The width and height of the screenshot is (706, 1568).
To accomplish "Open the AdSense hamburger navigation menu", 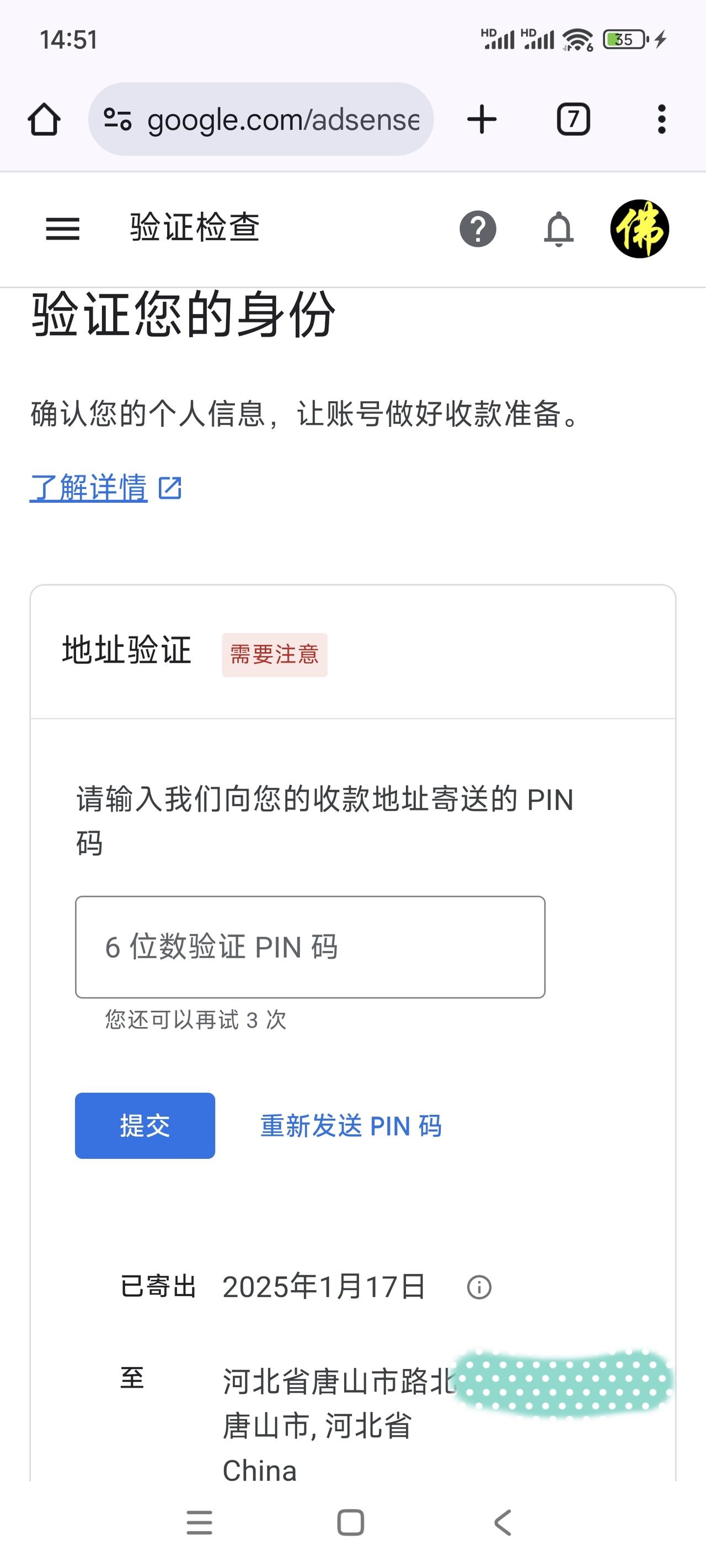I will [63, 229].
